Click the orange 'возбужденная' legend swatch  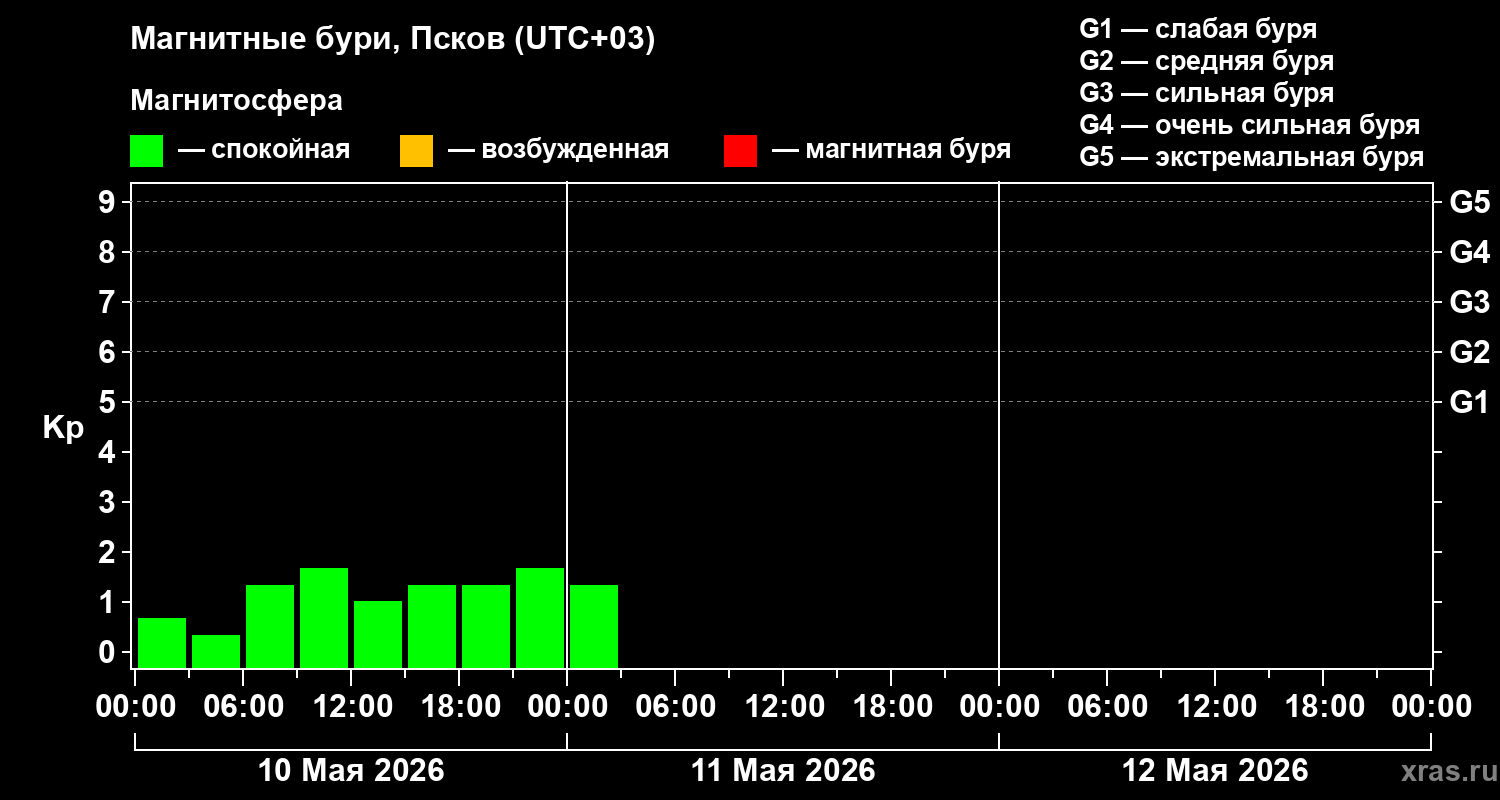pos(416,151)
